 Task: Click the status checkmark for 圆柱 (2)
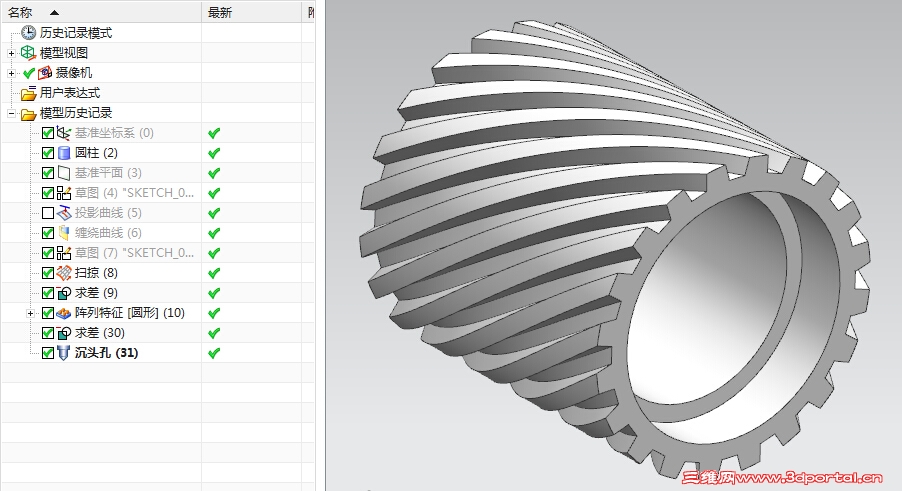(214, 153)
